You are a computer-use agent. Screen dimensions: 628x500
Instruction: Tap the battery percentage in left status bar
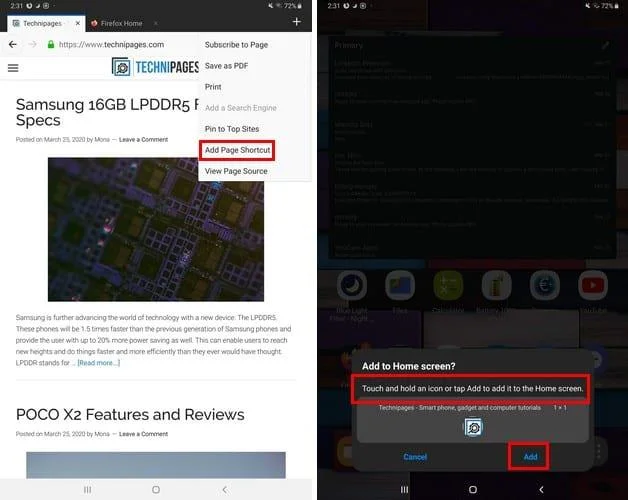point(290,6)
